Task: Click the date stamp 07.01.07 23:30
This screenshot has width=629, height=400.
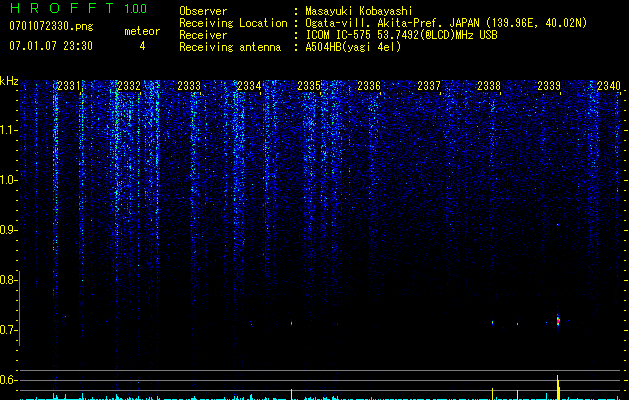Action: [x=51, y=46]
